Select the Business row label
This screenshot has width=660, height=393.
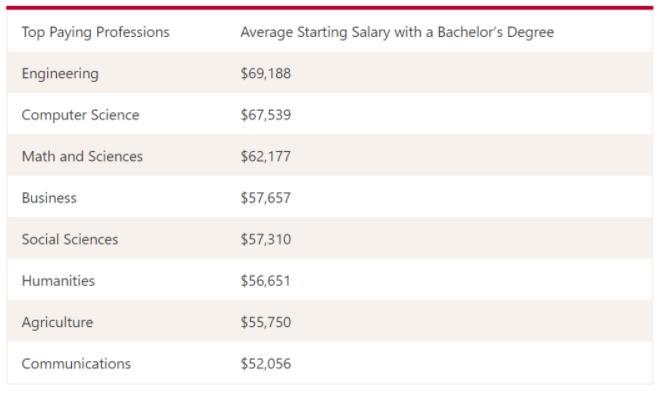pos(49,198)
